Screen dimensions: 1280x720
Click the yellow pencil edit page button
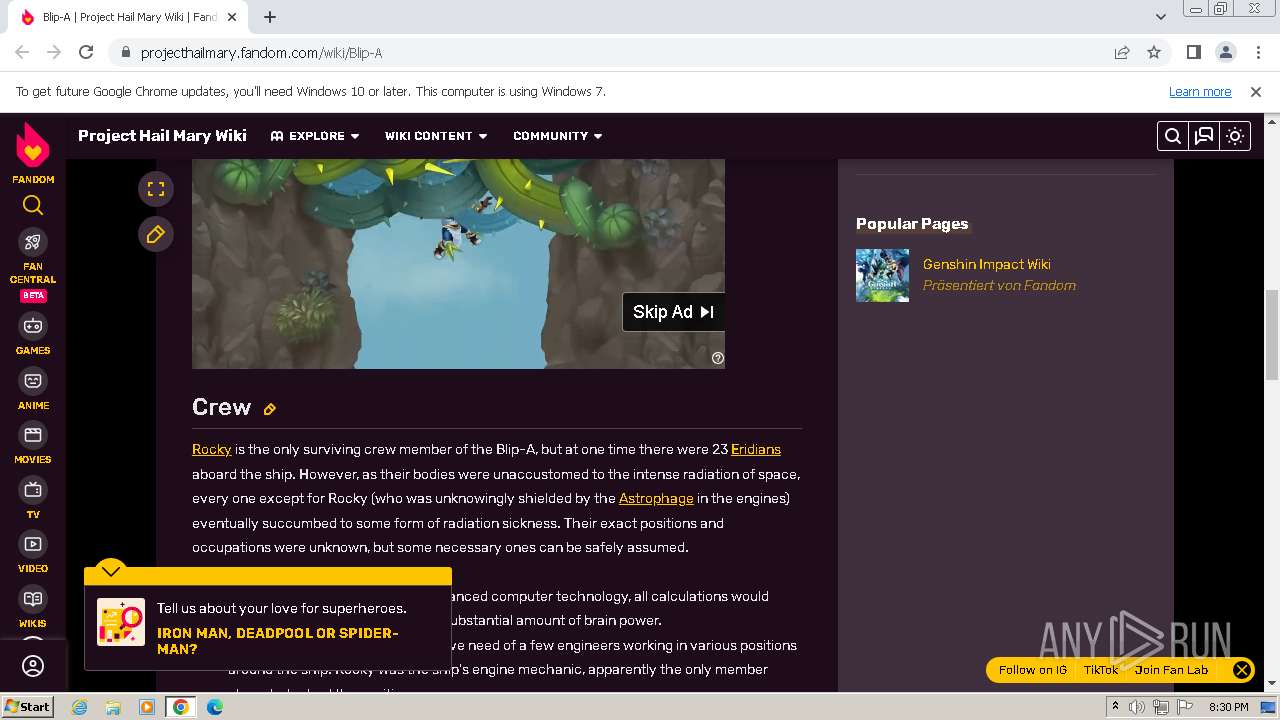[x=156, y=234]
